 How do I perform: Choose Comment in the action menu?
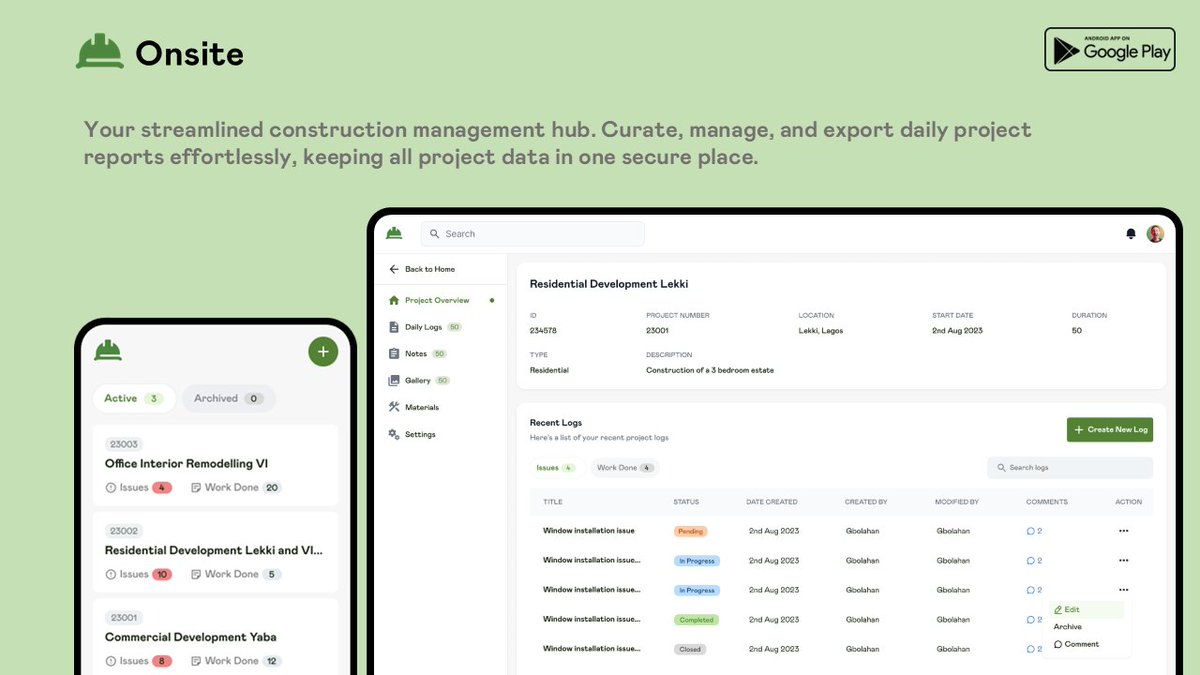(x=1077, y=644)
